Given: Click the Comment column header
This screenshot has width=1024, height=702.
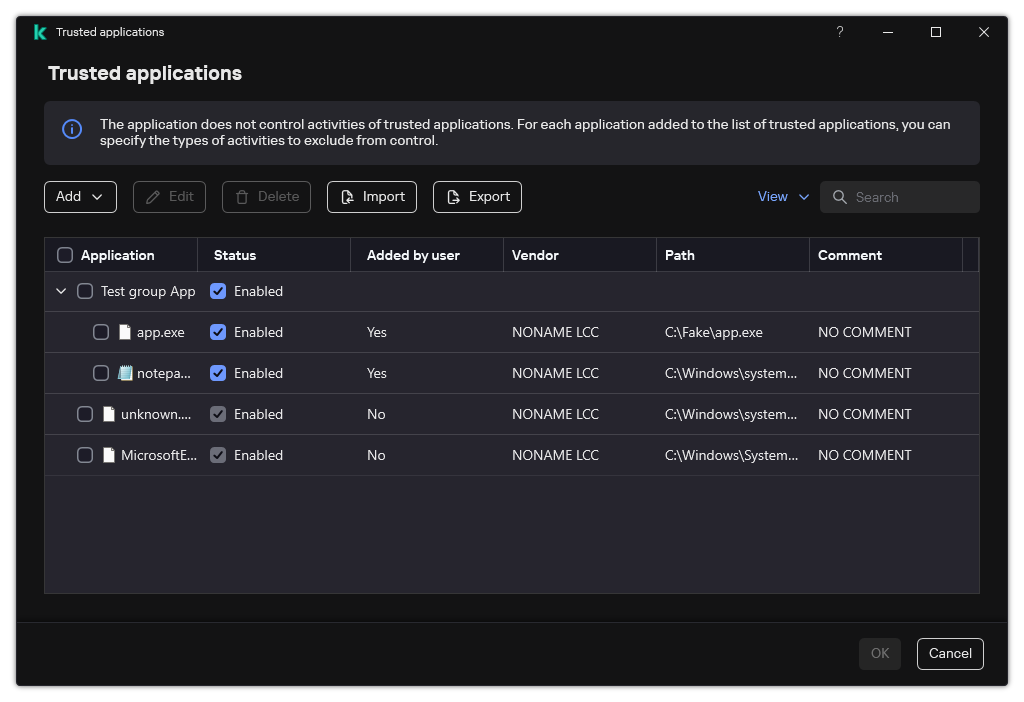Looking at the screenshot, I should point(850,254).
